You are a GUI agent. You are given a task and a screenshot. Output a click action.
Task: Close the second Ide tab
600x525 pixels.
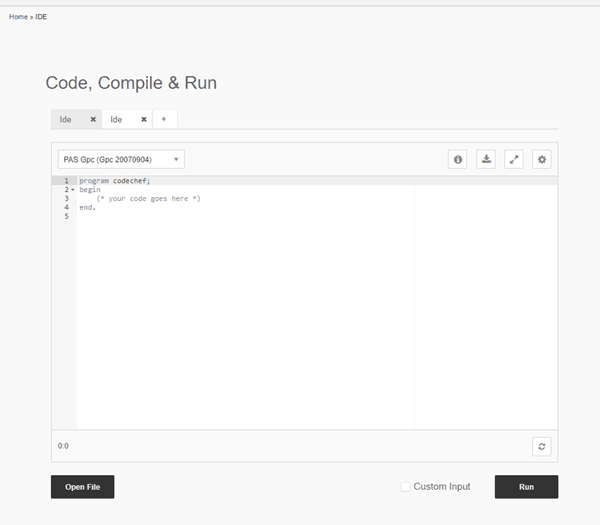click(x=144, y=119)
